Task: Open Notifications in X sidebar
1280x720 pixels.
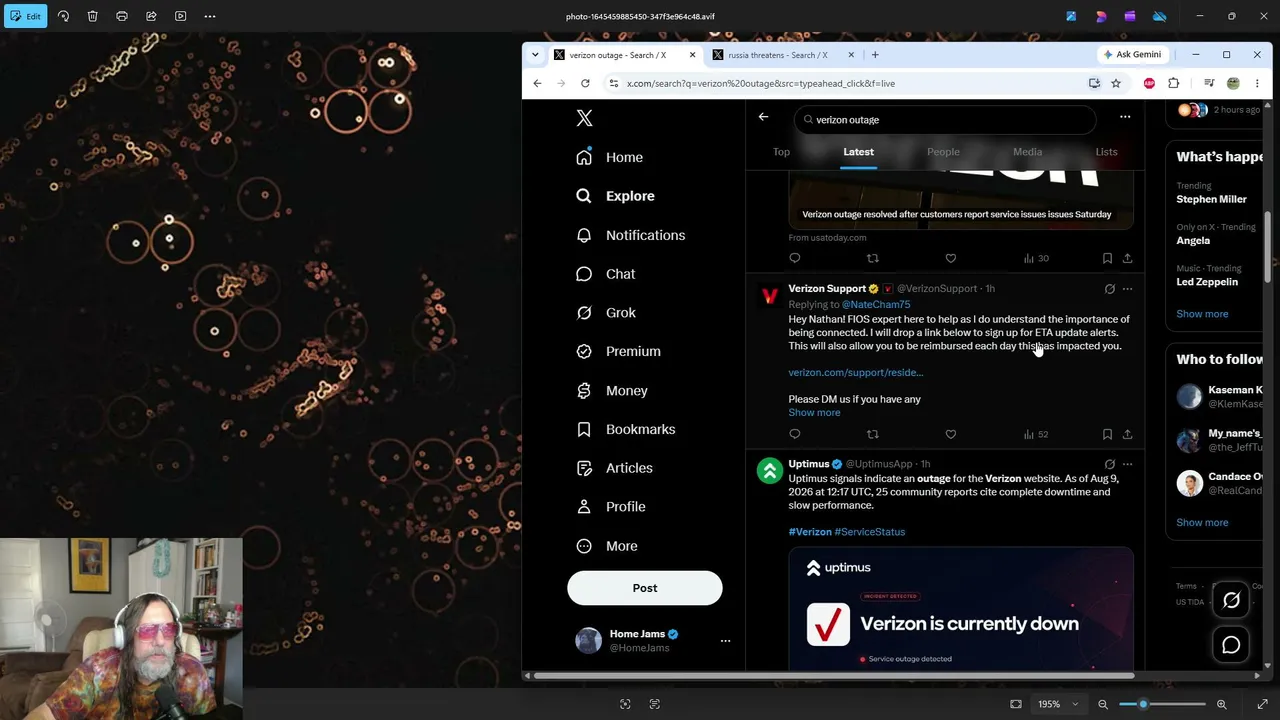Action: pyautogui.click(x=631, y=235)
